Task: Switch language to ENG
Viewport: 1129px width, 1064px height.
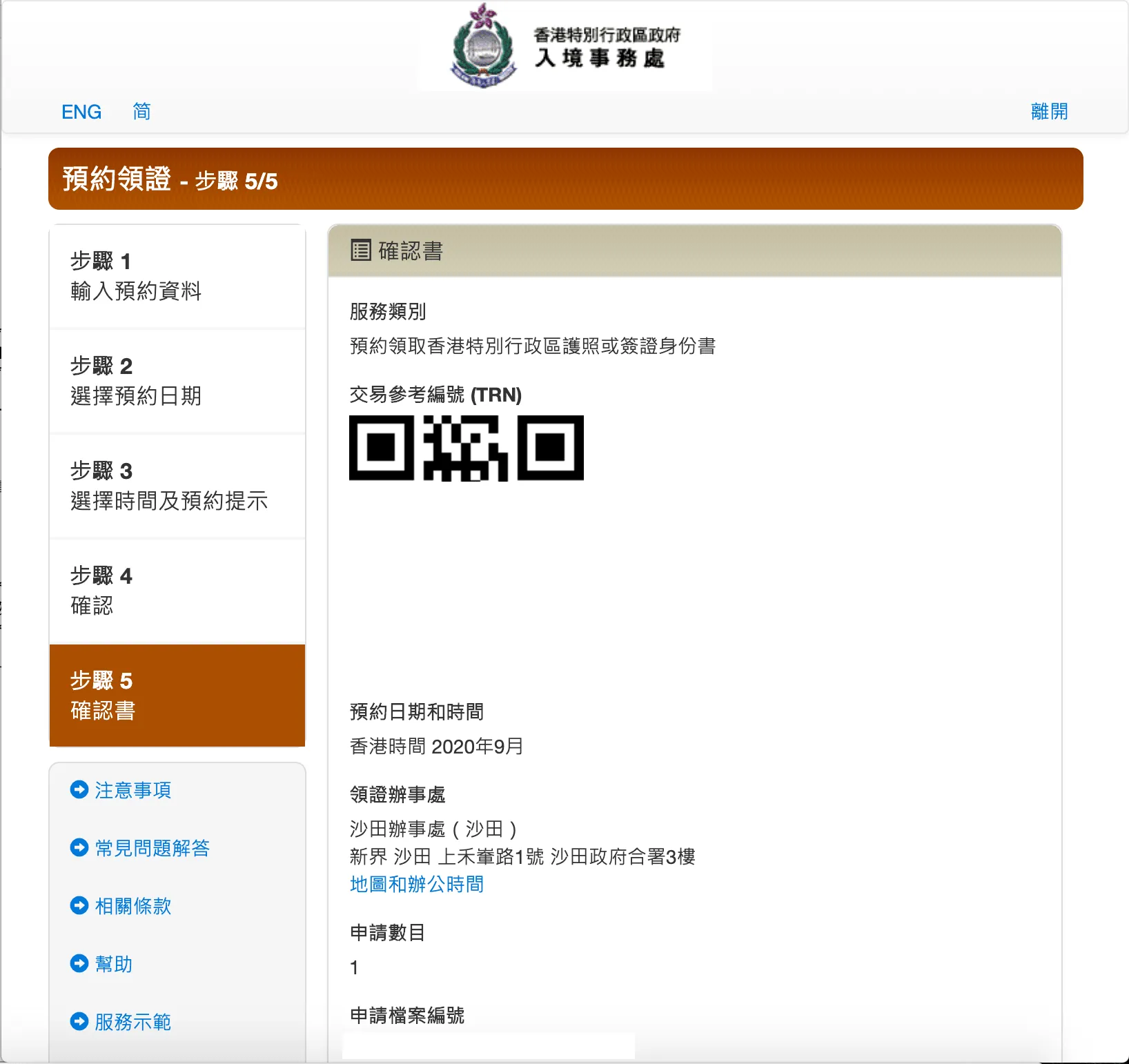Action: [x=81, y=112]
